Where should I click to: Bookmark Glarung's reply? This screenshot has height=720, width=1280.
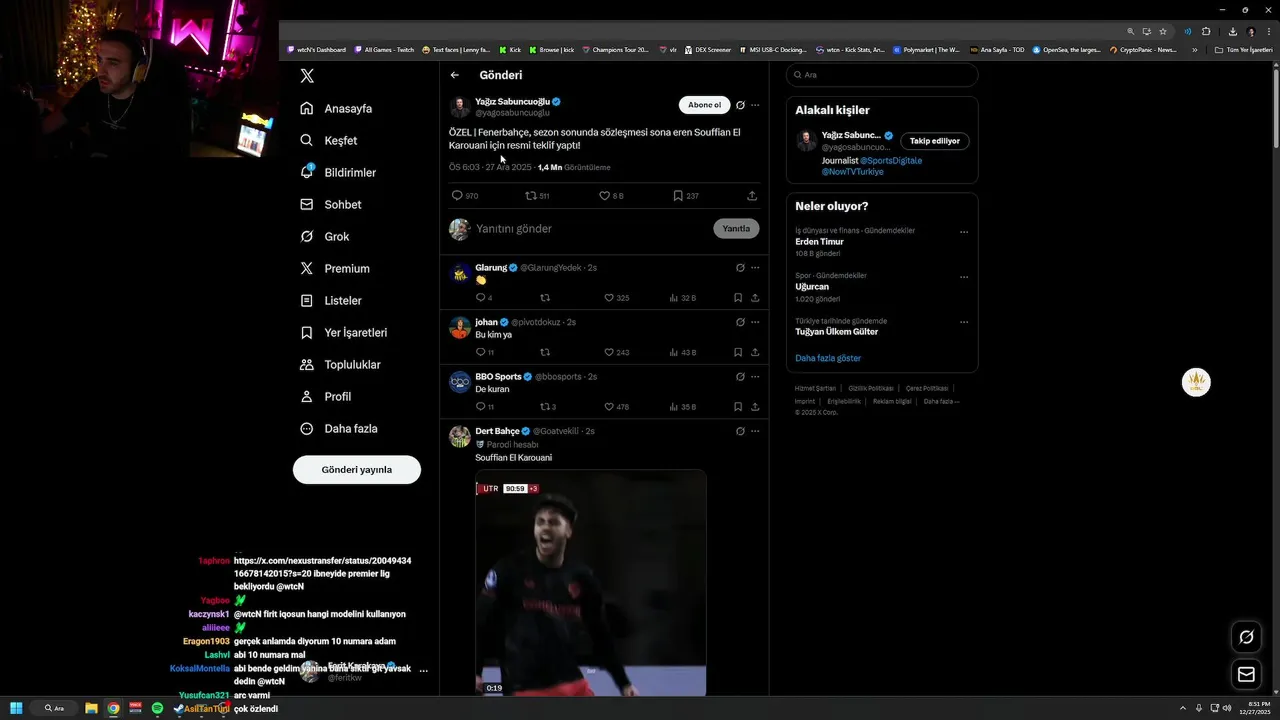click(738, 298)
